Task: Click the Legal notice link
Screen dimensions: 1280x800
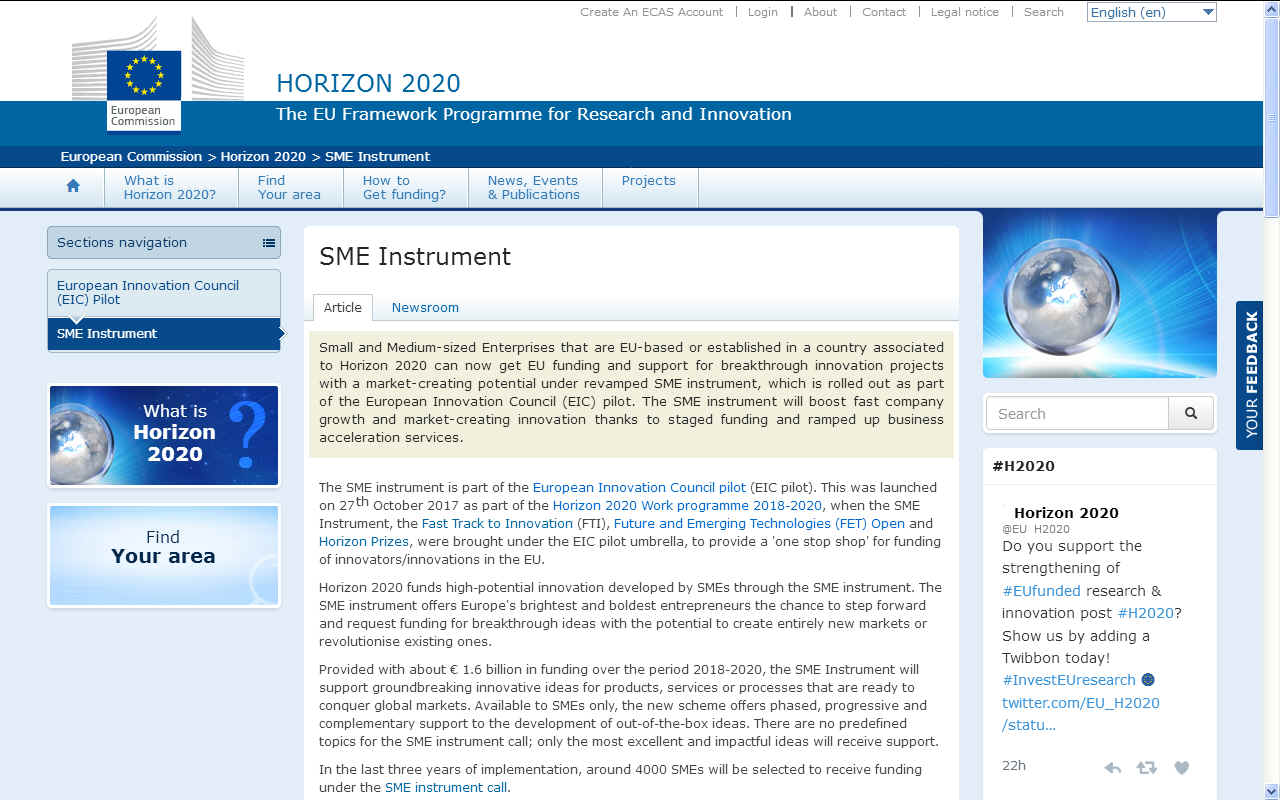Action: click(x=965, y=12)
